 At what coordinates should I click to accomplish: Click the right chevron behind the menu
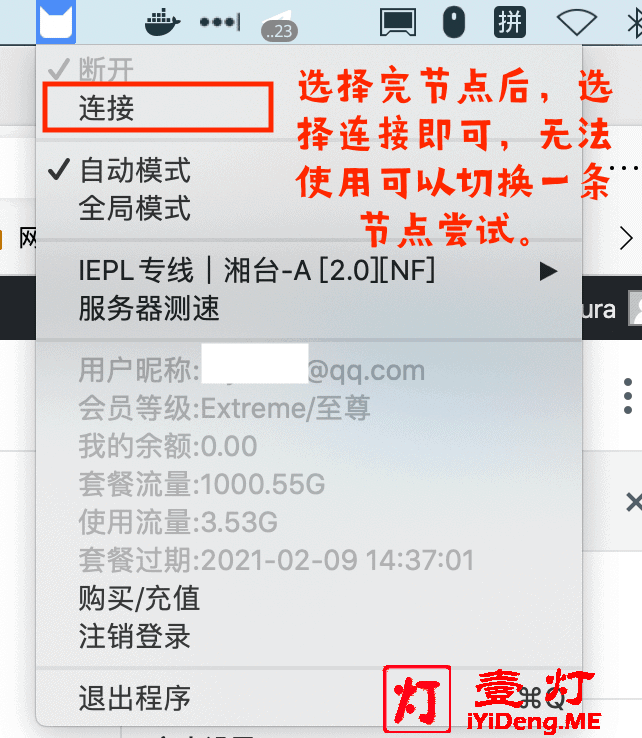pyautogui.click(x=626, y=239)
